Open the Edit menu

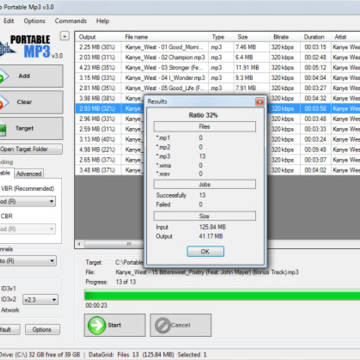(9, 21)
